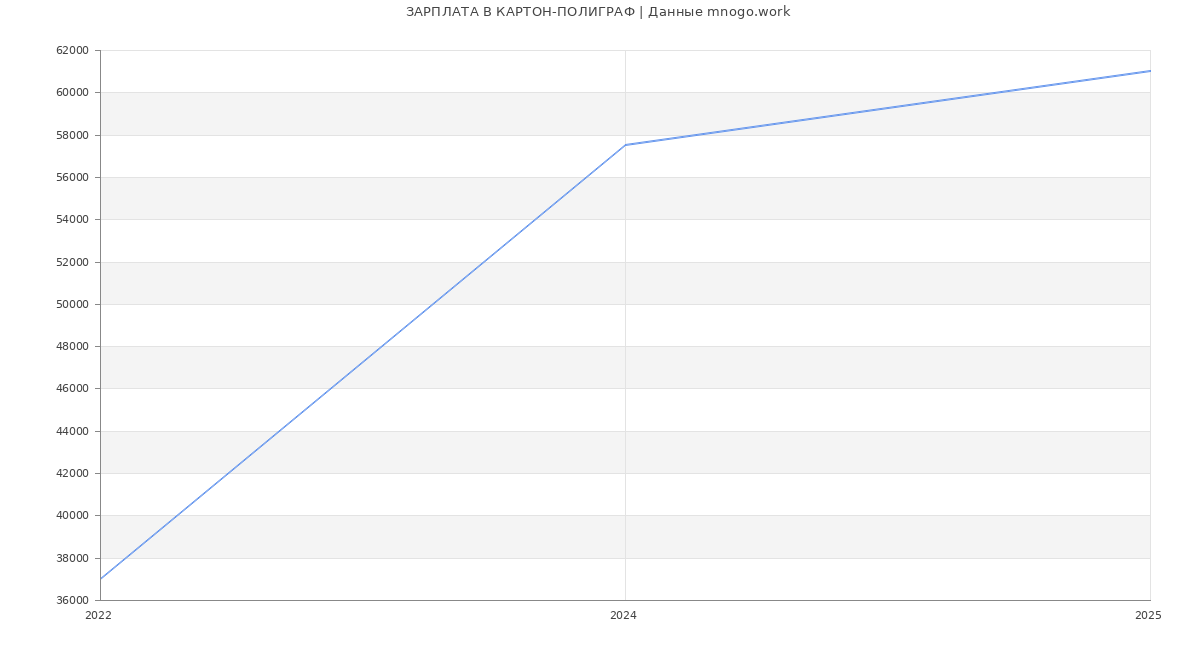Click the 2024 data point on the line

pyautogui.click(x=625, y=145)
